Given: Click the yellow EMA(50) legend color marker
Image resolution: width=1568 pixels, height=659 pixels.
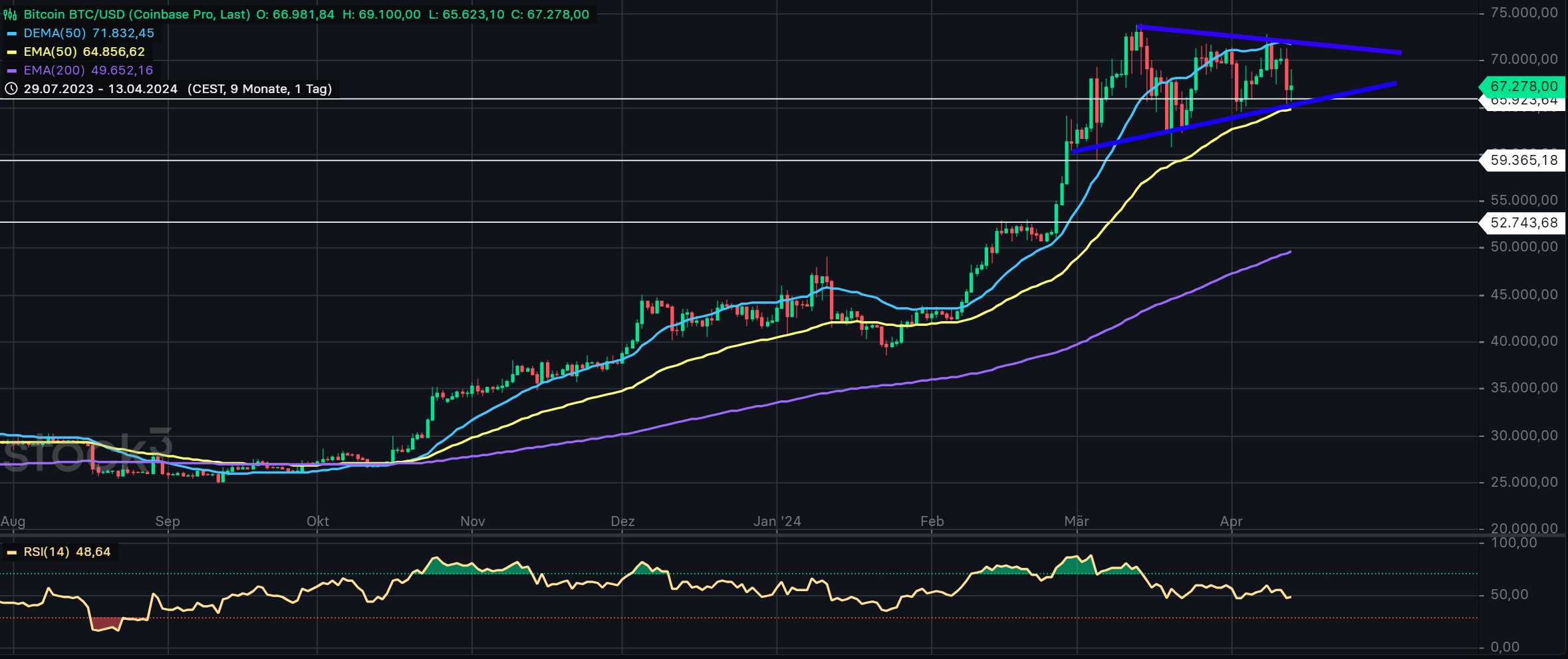Looking at the screenshot, I should click(11, 52).
